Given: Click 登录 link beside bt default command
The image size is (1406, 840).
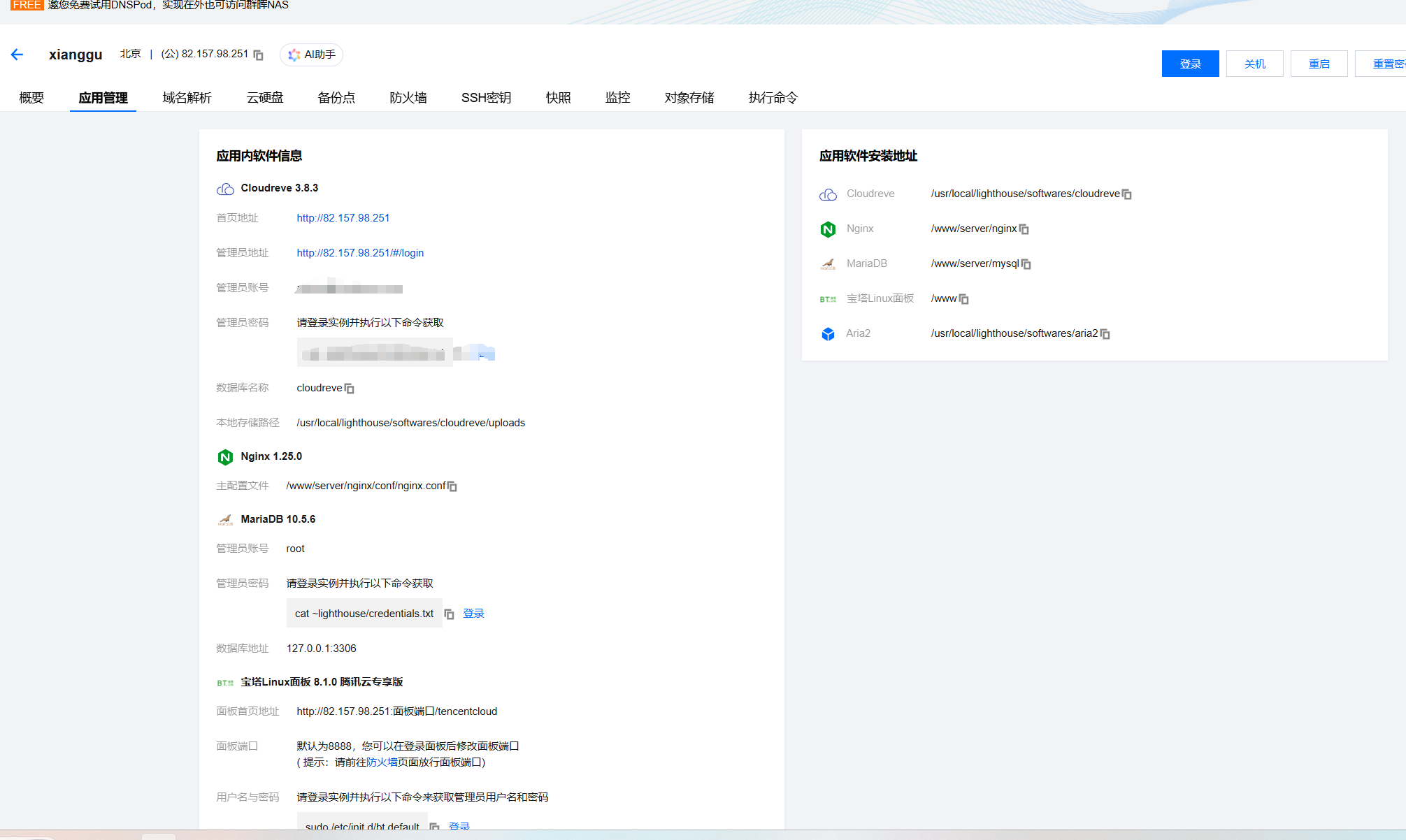Looking at the screenshot, I should coord(459,826).
